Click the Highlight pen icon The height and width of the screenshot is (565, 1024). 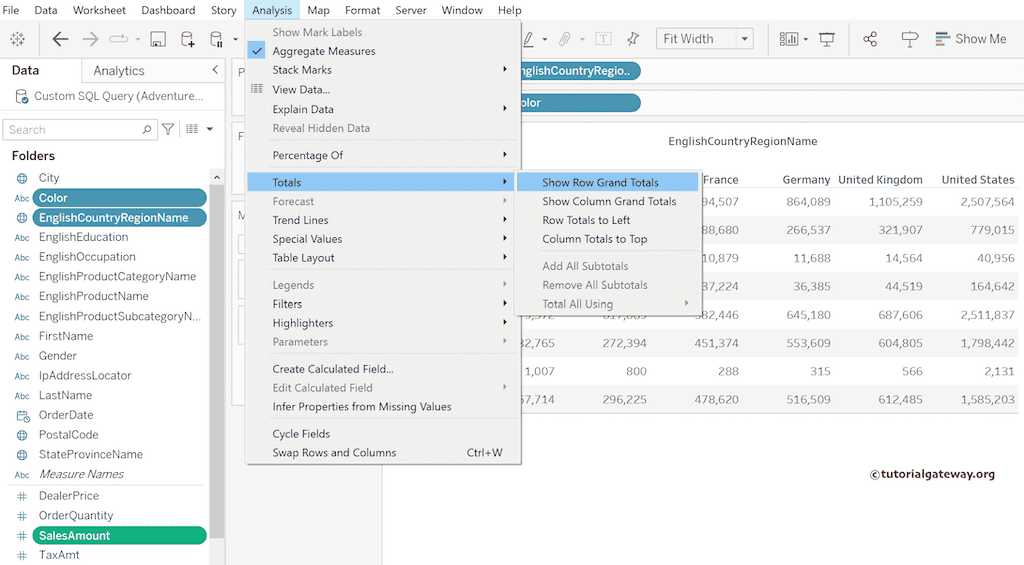pos(528,39)
